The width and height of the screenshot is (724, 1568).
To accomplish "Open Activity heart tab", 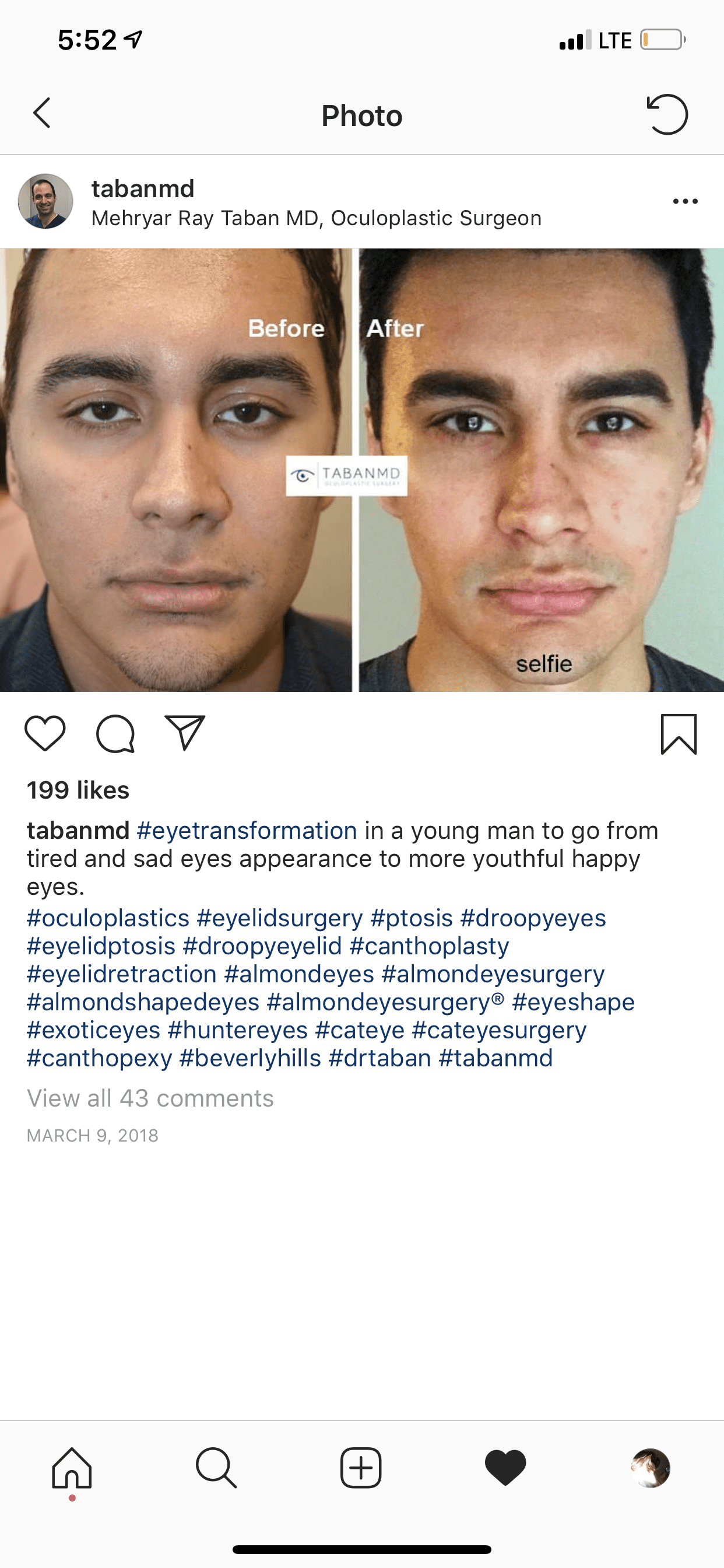I will pos(505,1468).
